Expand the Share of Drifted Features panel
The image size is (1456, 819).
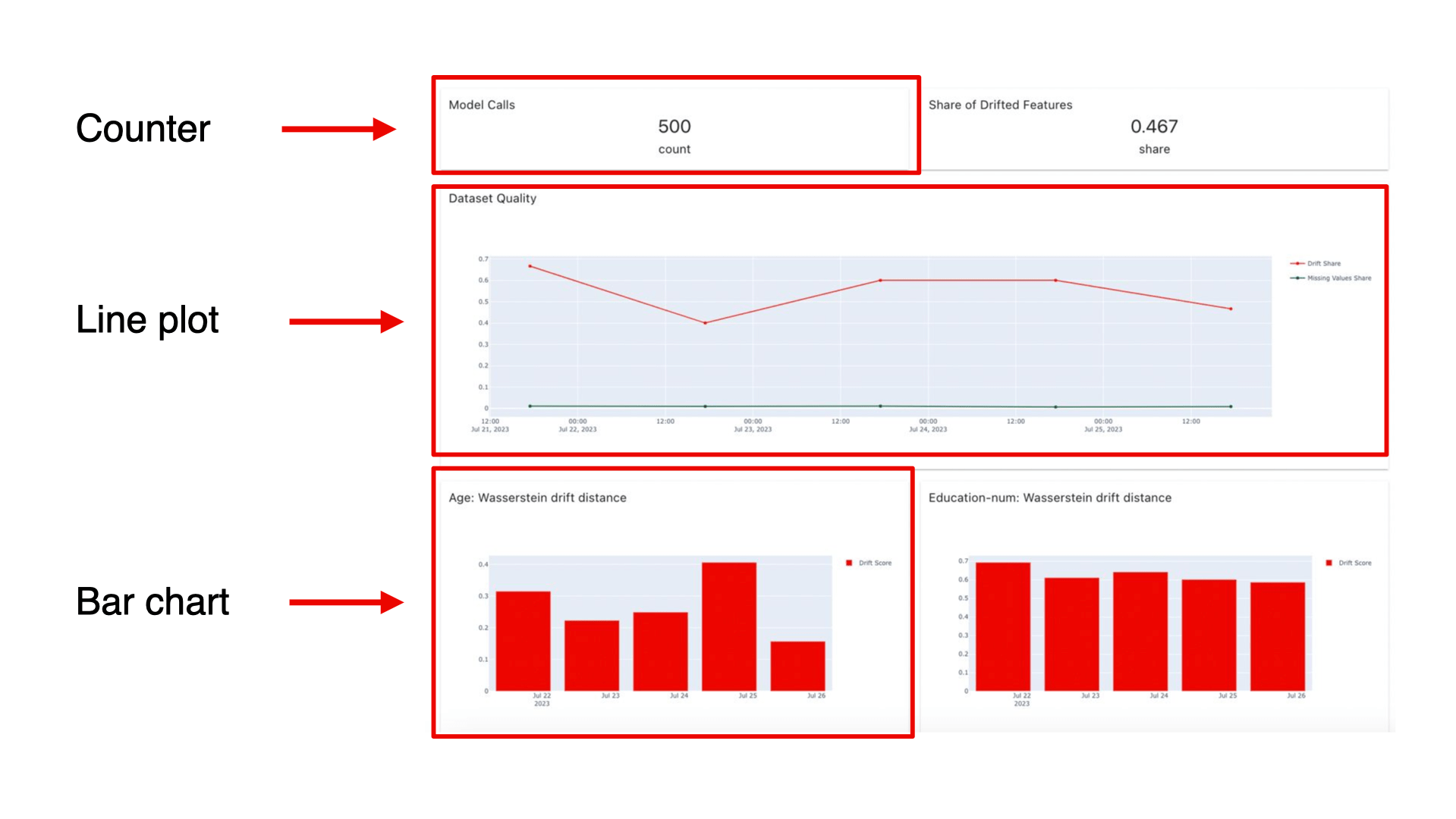[x=1154, y=127]
